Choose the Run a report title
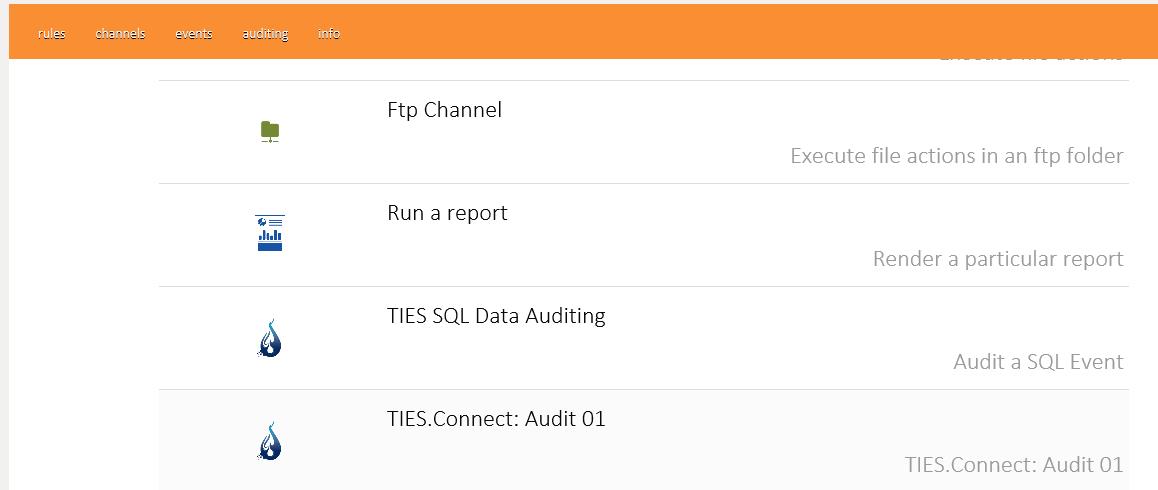This screenshot has height=490, width=1158. [447, 213]
